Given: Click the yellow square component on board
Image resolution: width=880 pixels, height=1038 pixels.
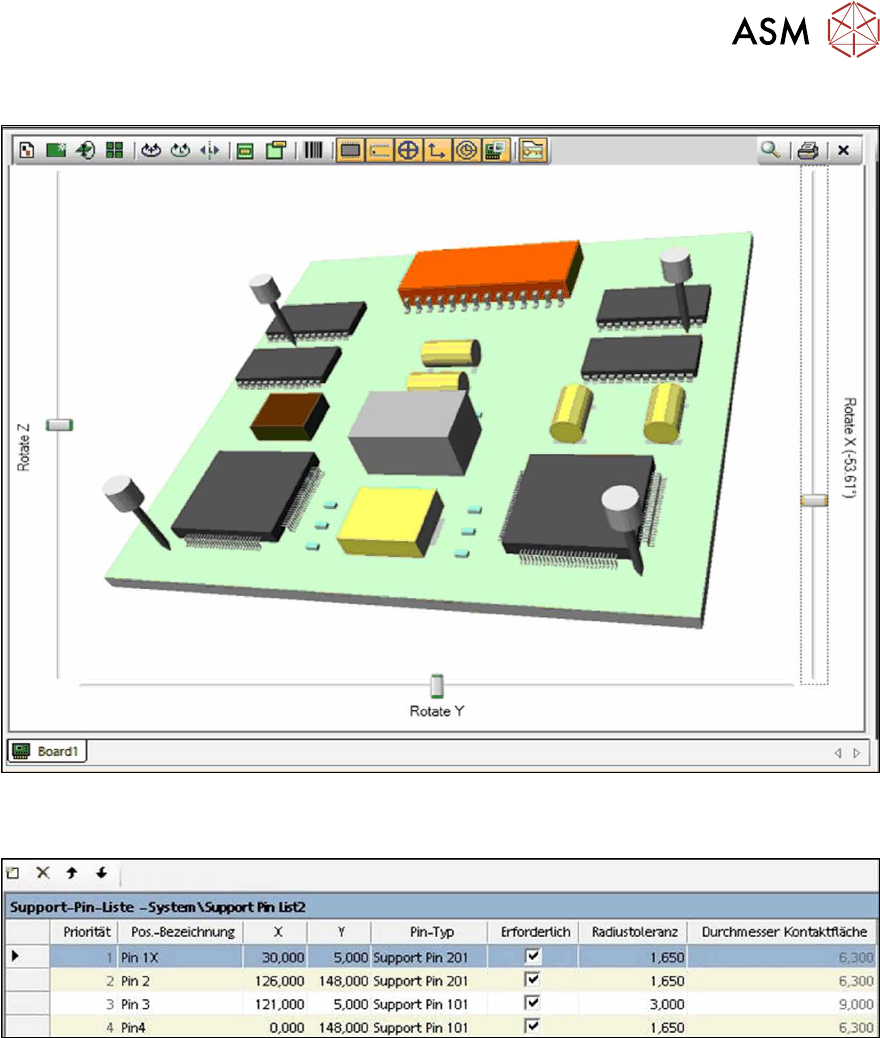Looking at the screenshot, I should (389, 522).
